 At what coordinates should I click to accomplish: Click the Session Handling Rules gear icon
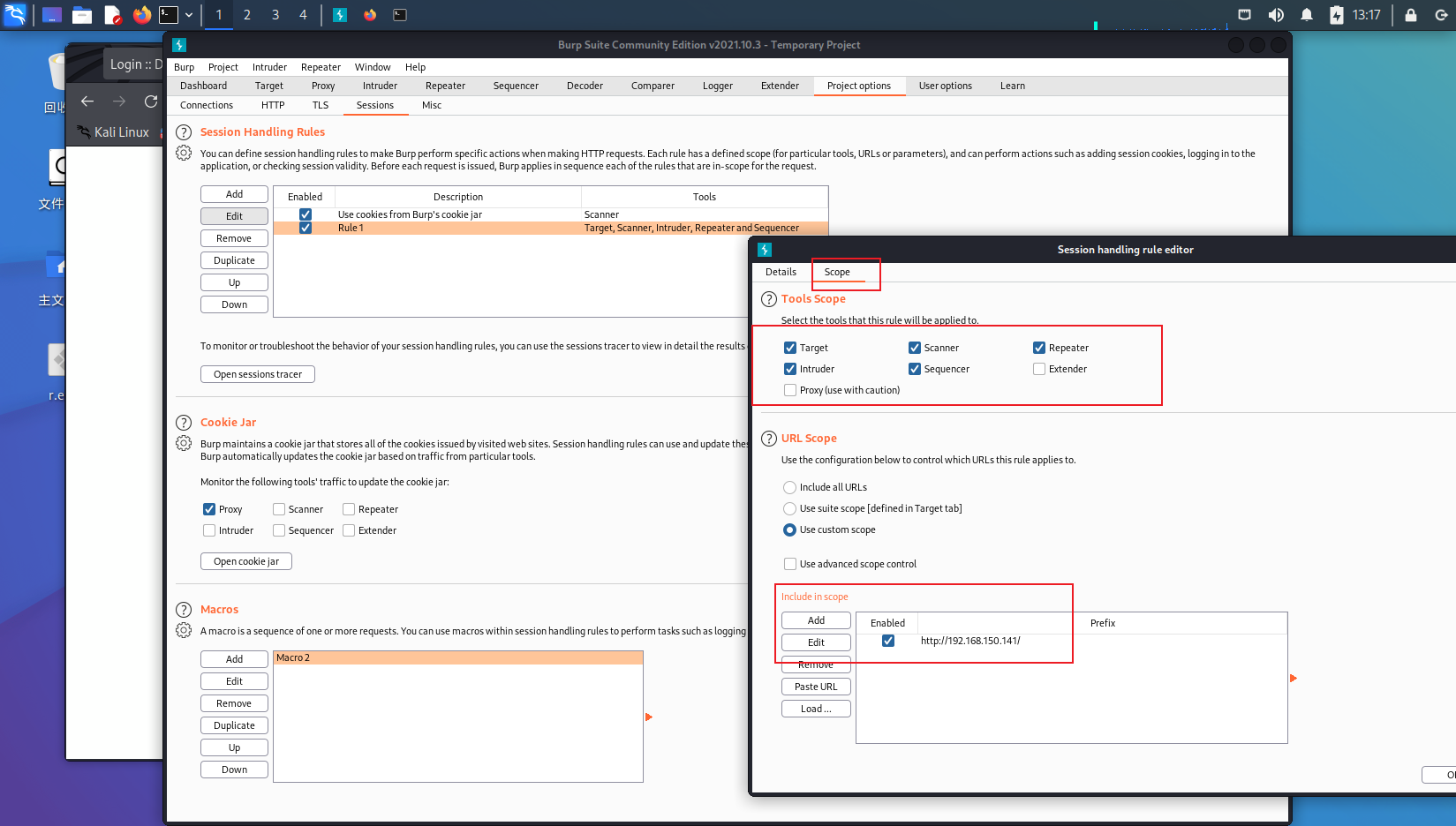coord(184,153)
